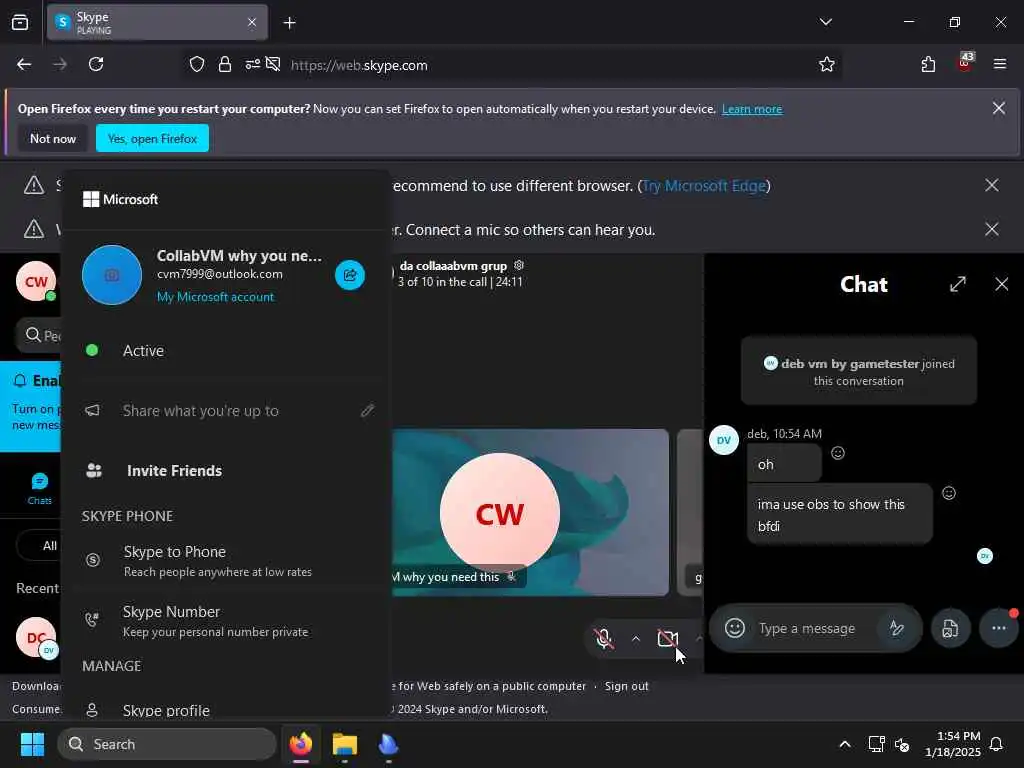React to 'ima use obs' message

click(949, 493)
